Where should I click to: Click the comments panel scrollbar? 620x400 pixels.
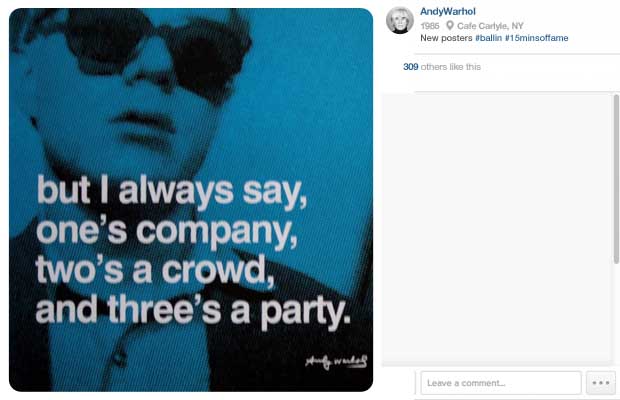(616, 179)
